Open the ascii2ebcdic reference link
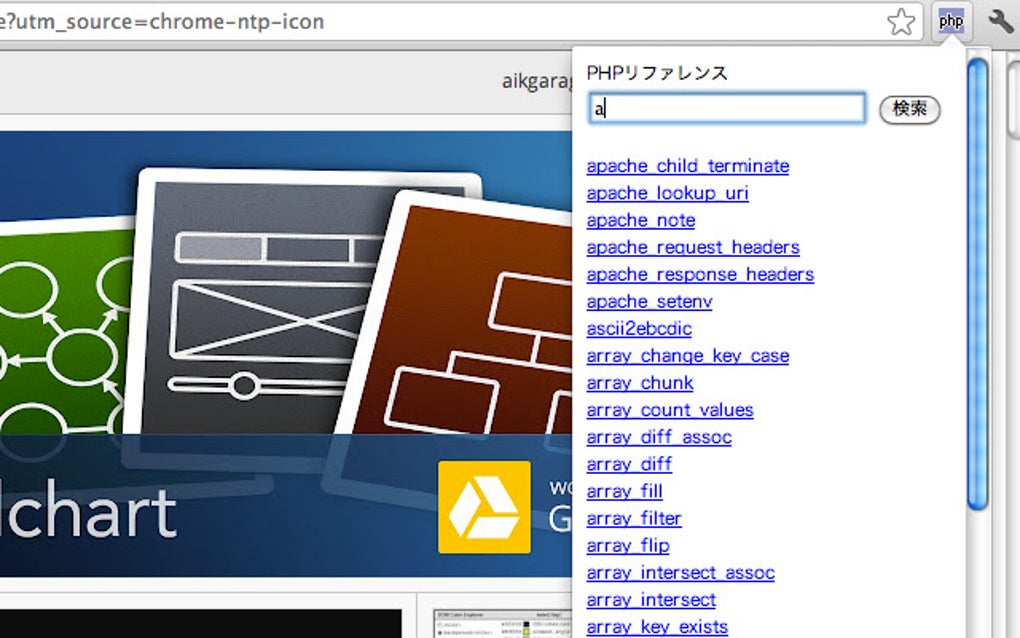The width and height of the screenshot is (1020, 638). 640,328
